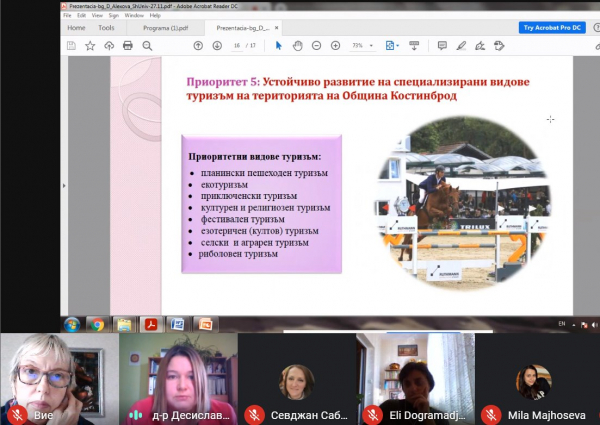The height and width of the screenshot is (425, 600).
Task: Click the Zoom in plus button
Action: (335, 45)
